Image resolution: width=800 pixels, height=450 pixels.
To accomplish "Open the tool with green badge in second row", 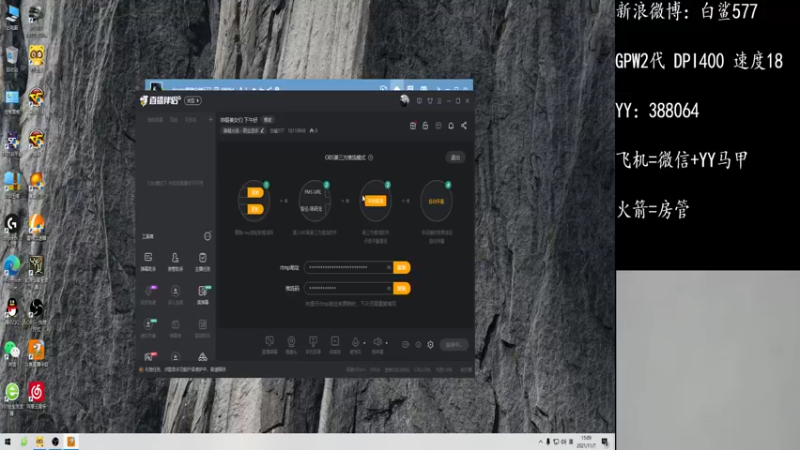I will tap(203, 295).
